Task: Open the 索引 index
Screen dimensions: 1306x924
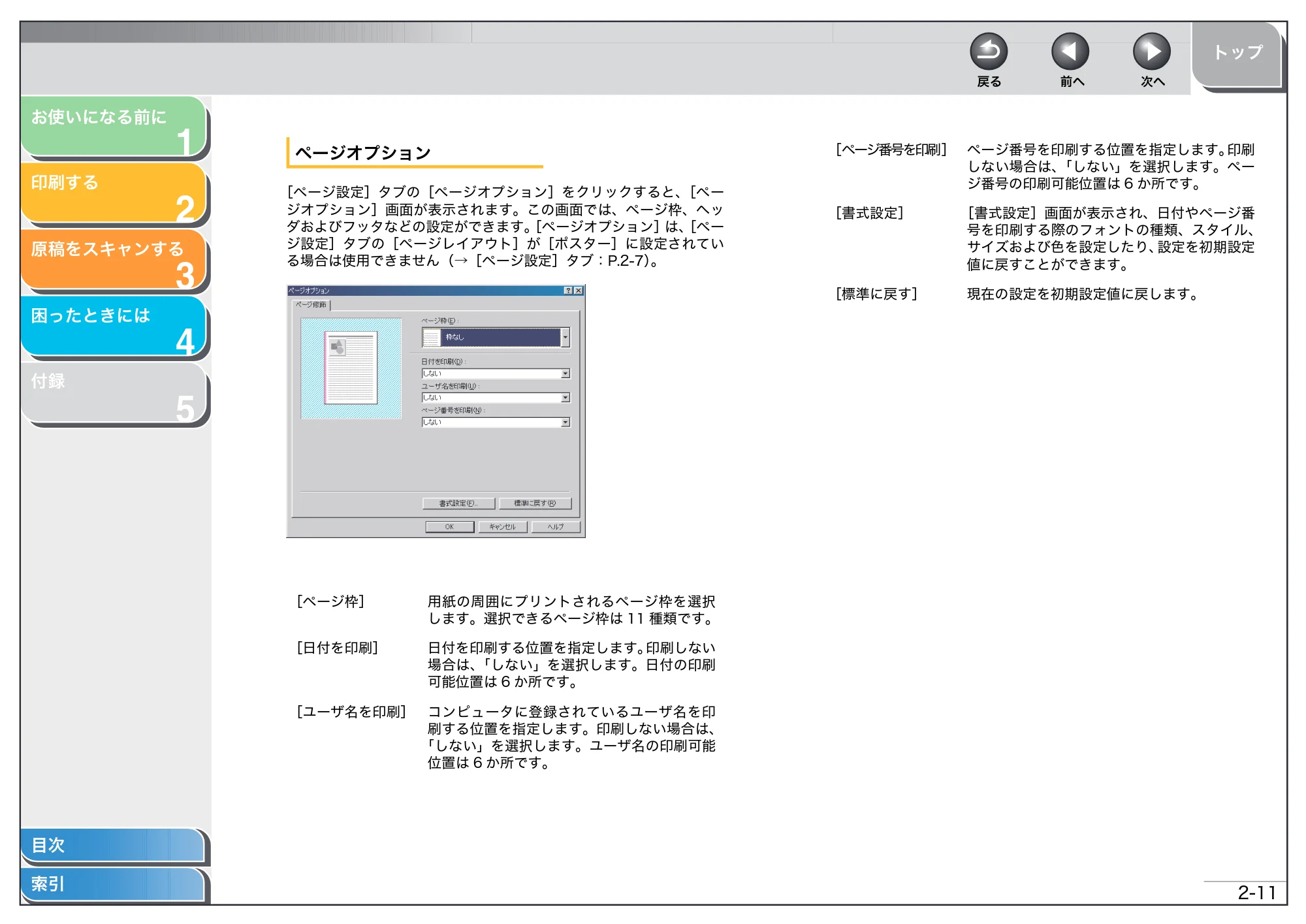Action: (x=112, y=884)
